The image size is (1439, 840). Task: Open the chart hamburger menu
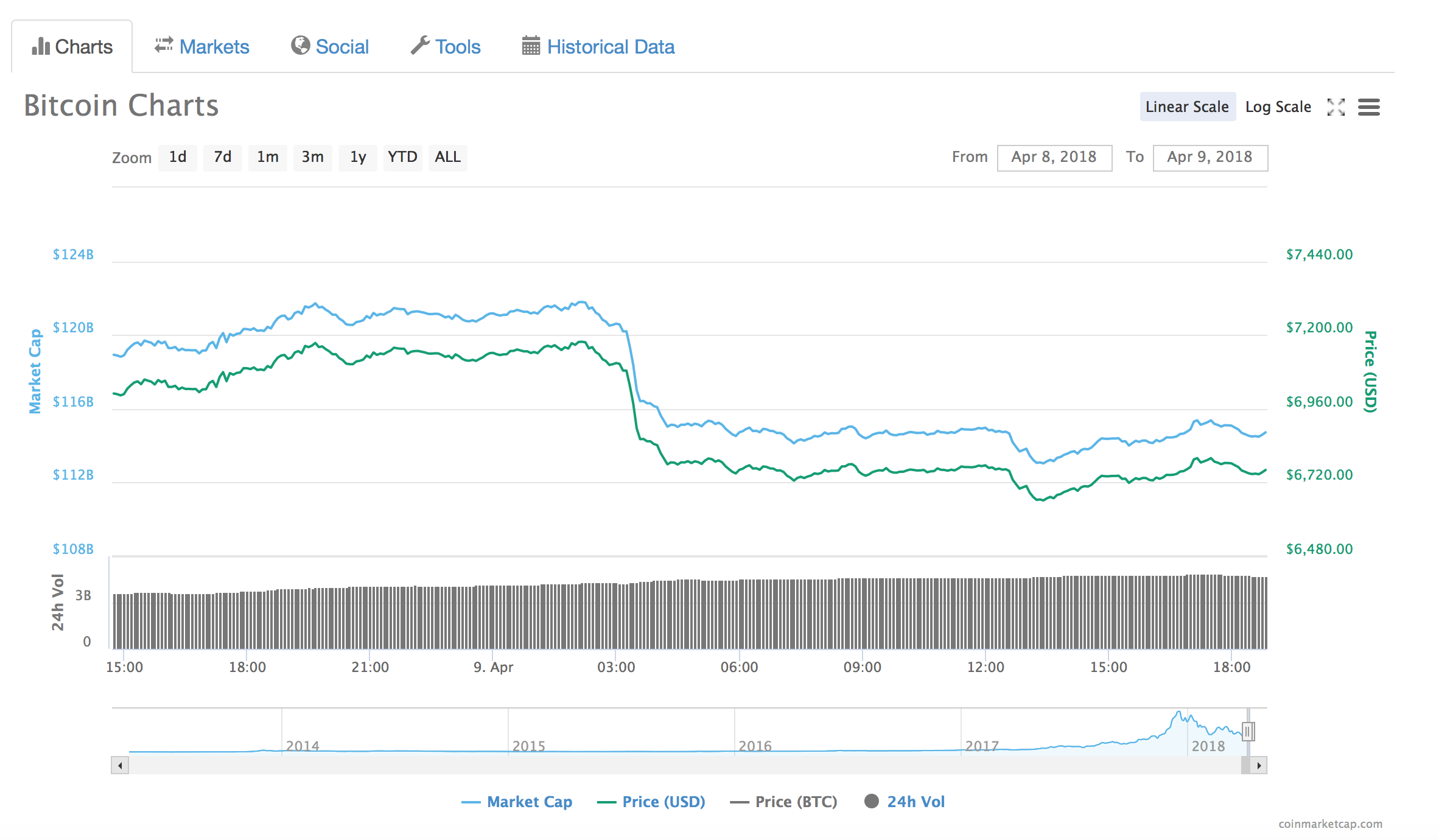(1368, 107)
